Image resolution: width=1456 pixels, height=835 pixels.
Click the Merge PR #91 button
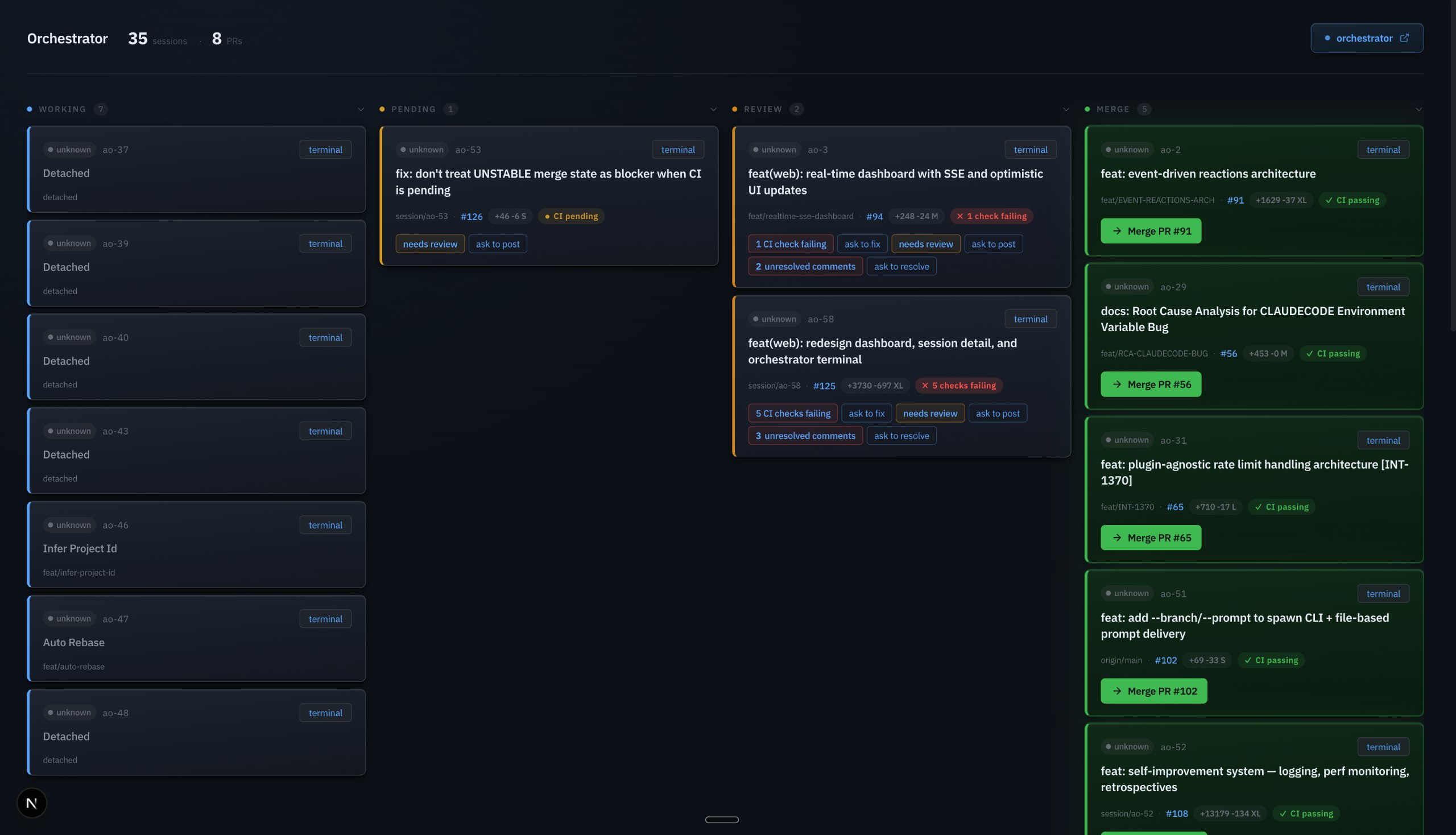(1151, 230)
